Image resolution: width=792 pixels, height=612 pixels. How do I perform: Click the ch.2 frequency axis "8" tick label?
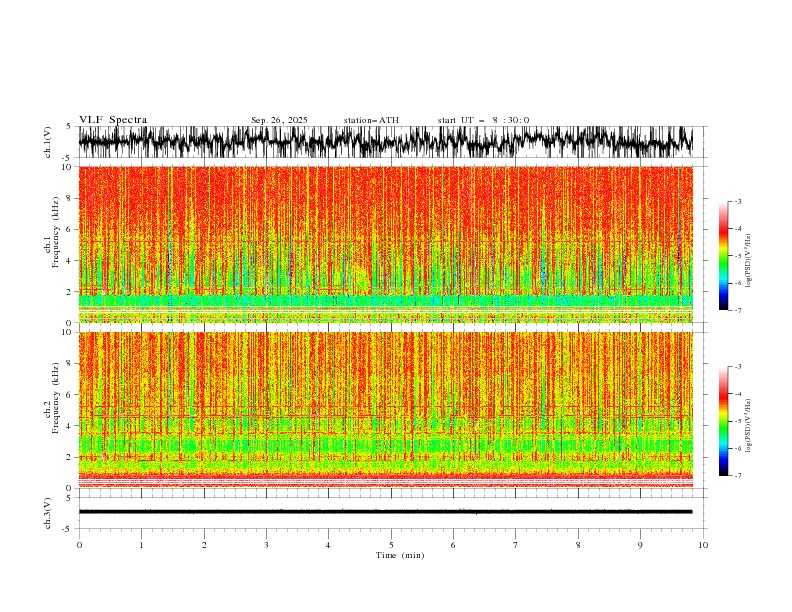(70, 364)
